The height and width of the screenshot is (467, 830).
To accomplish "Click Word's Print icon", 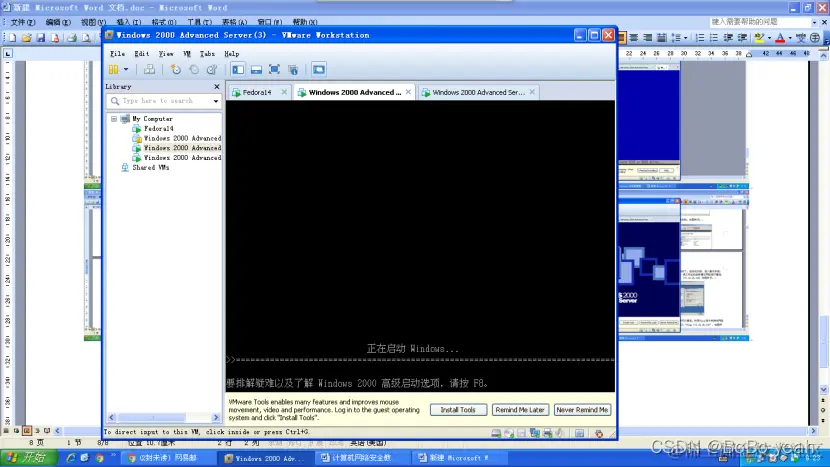I will [72, 38].
